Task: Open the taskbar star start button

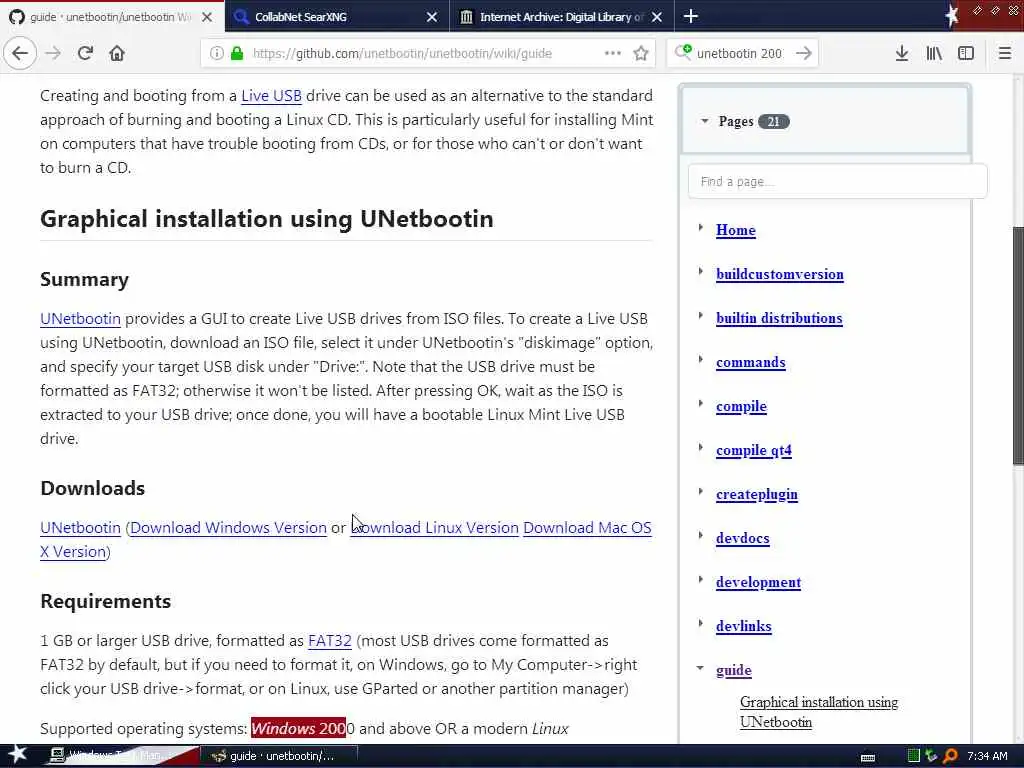Action: tap(17, 754)
